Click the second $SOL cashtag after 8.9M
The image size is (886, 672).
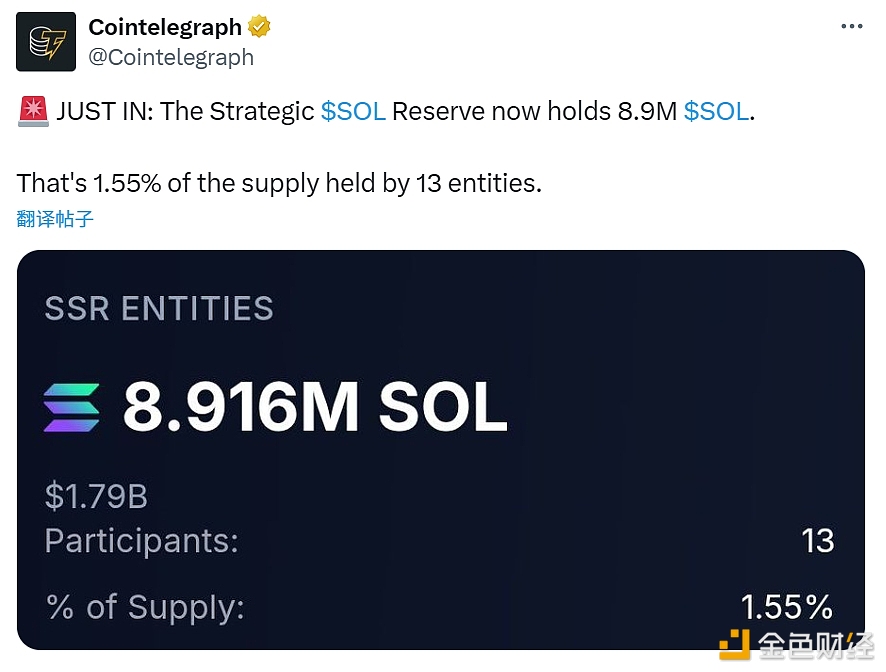(x=716, y=111)
